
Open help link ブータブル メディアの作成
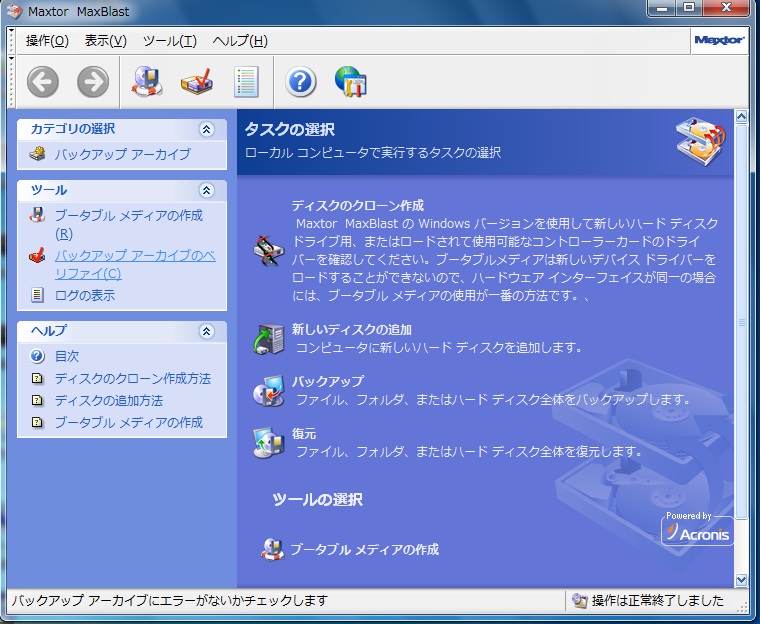[128, 422]
